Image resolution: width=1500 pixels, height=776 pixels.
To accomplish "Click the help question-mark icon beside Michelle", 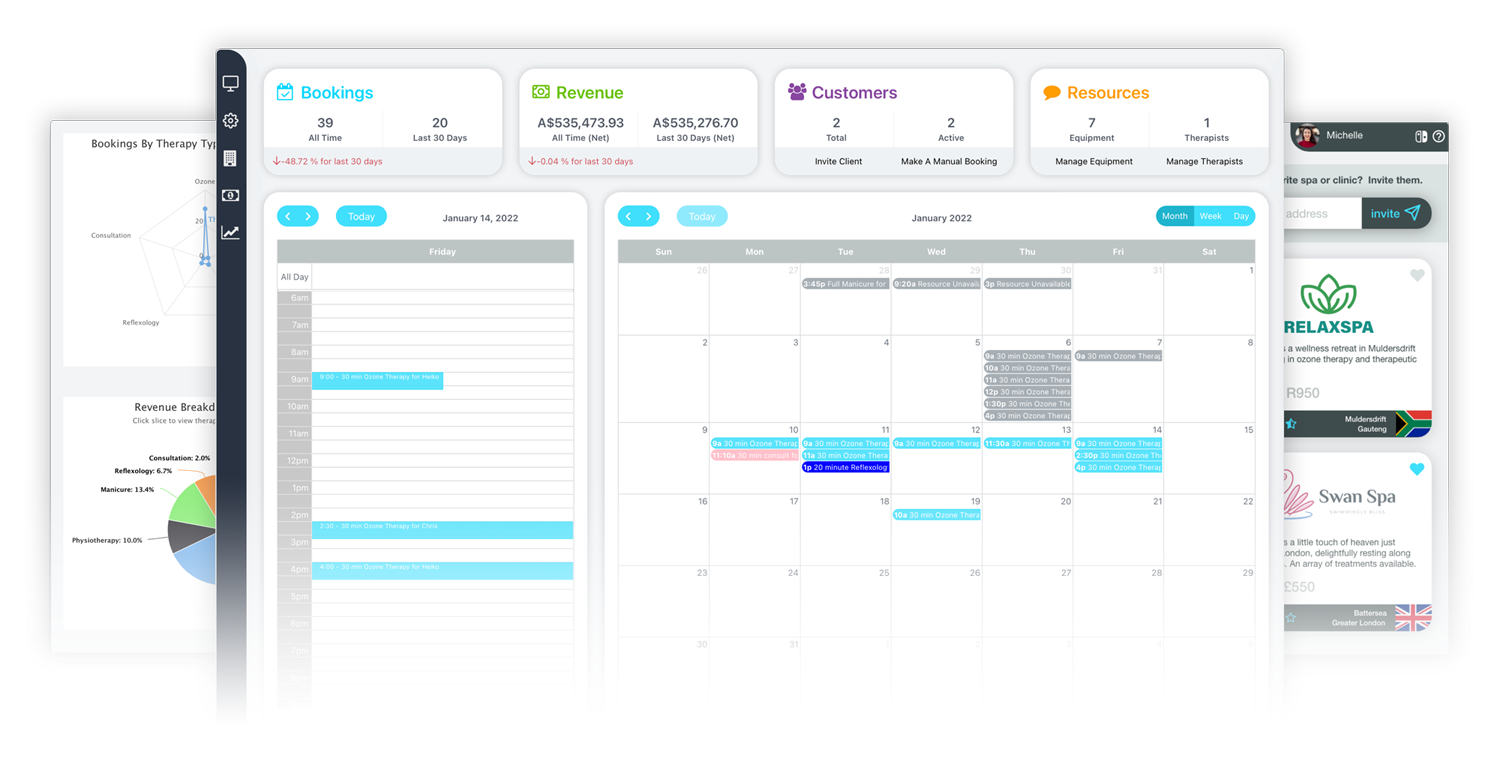I will pyautogui.click(x=1439, y=136).
